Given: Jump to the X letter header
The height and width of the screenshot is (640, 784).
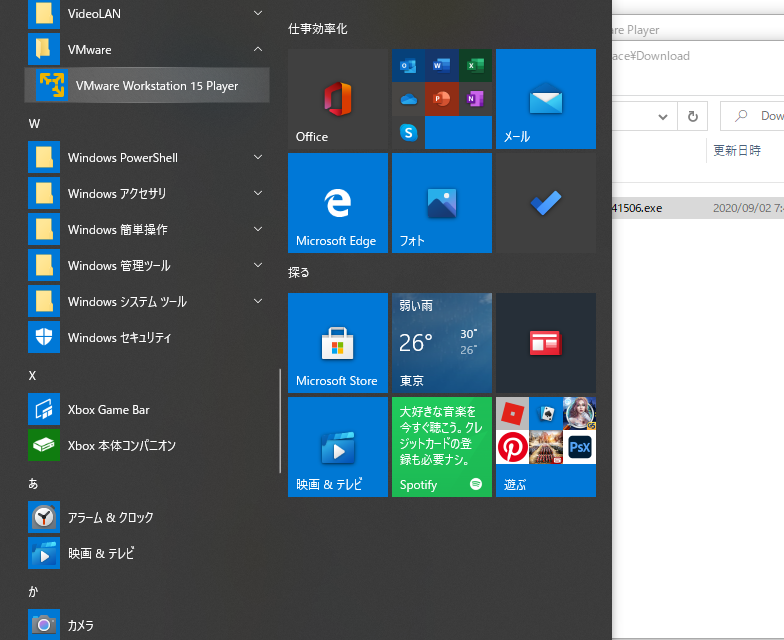Looking at the screenshot, I should [32, 376].
